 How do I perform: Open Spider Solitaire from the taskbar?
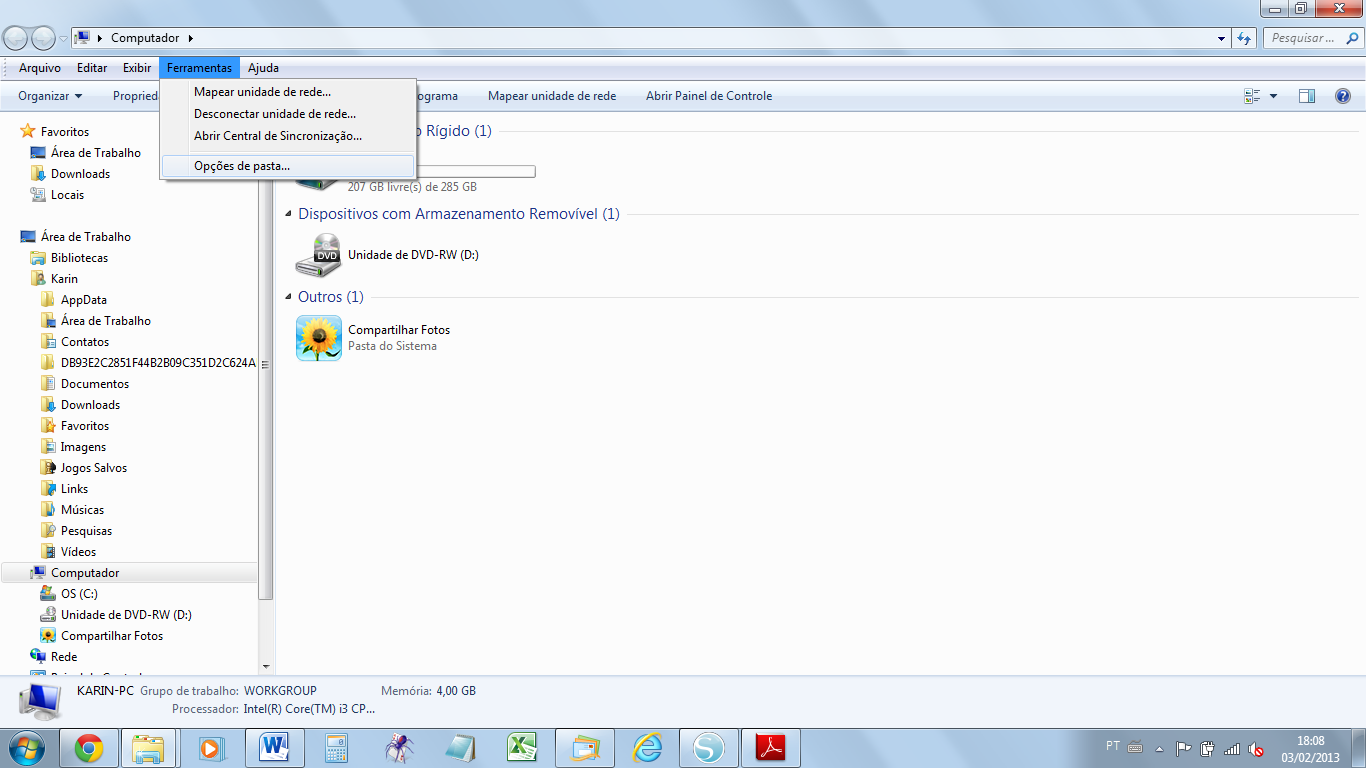pos(400,748)
